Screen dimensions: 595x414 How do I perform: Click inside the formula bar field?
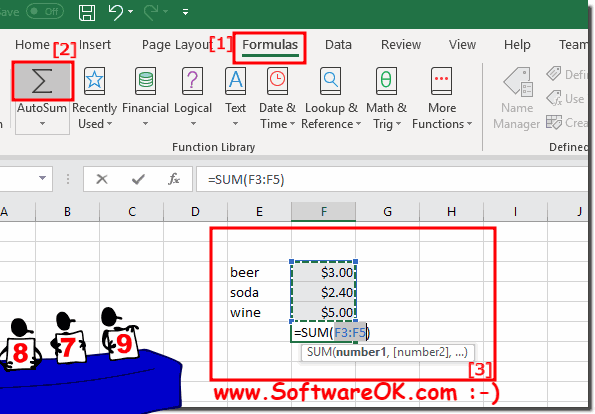392,179
